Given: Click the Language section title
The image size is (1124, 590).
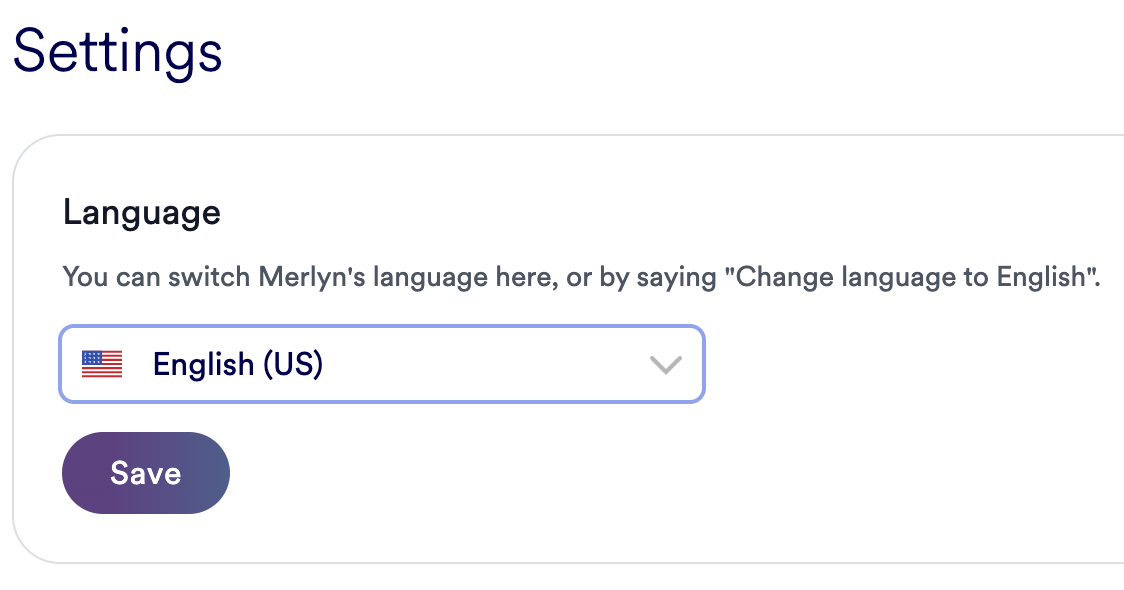Looking at the screenshot, I should (142, 212).
